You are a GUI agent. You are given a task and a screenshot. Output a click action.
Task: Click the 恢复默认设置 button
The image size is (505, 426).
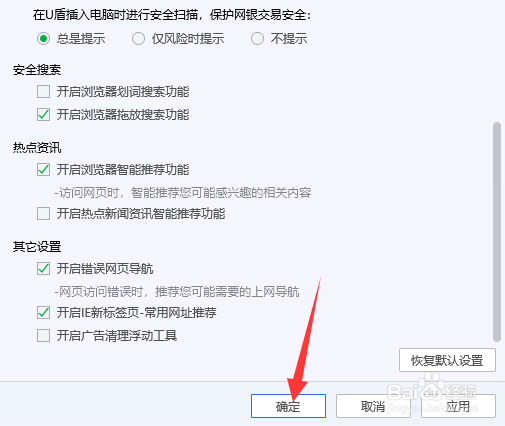(447, 360)
